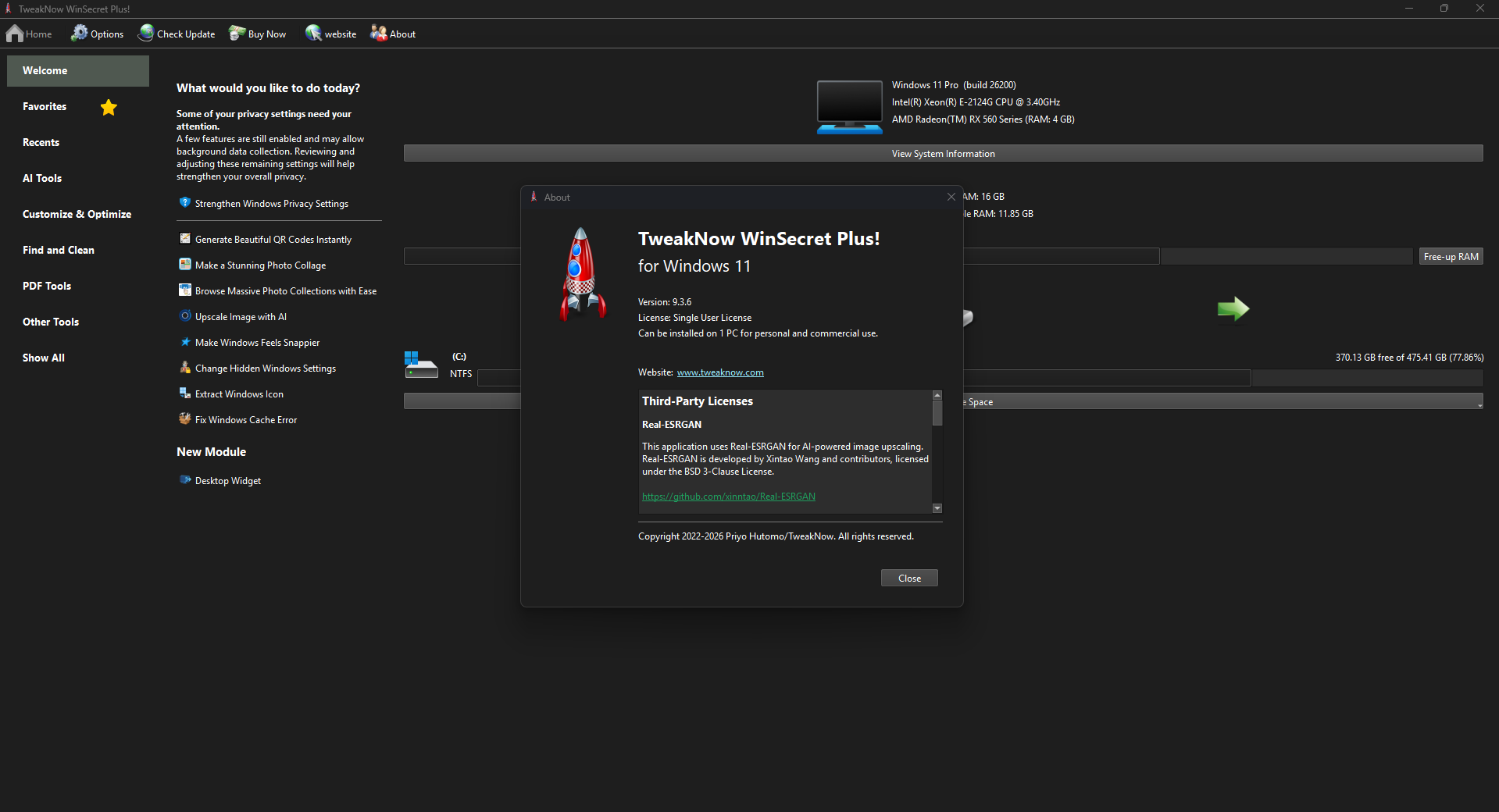This screenshot has width=1499, height=812.
Task: Click Generate Beautiful QR Codes Instantly
Action: (x=273, y=240)
